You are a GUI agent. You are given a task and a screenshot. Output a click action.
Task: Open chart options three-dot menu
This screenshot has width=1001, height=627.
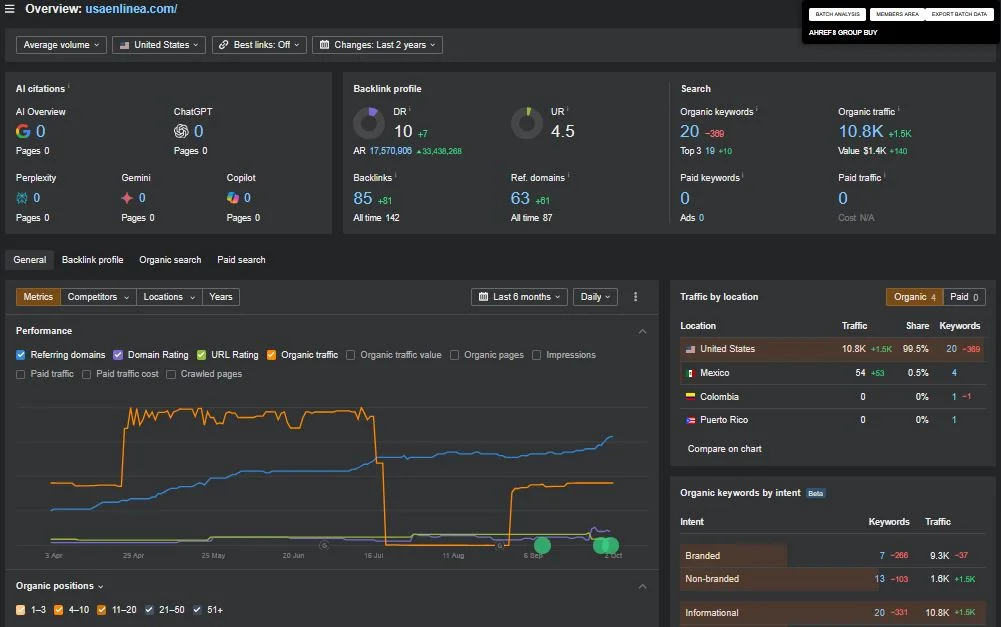tap(635, 297)
